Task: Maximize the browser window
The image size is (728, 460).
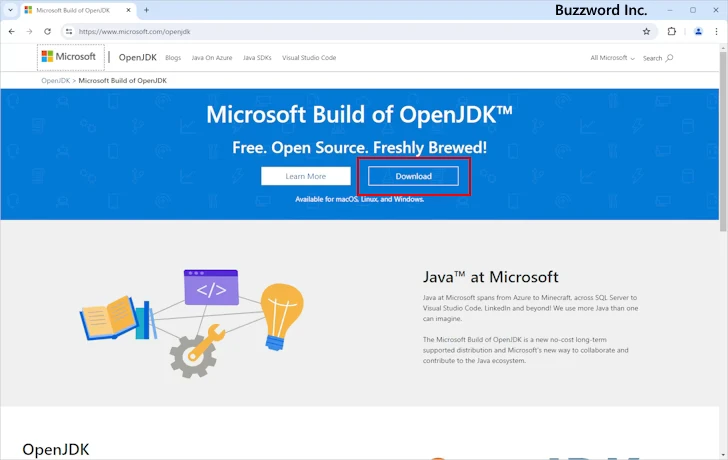Action: tap(693, 10)
